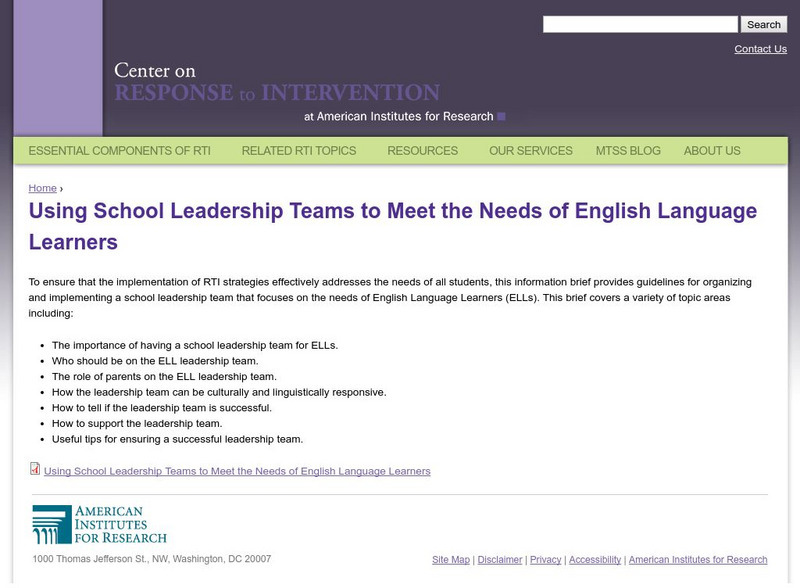
Task: Open the Contact Us link
Action: 760,49
